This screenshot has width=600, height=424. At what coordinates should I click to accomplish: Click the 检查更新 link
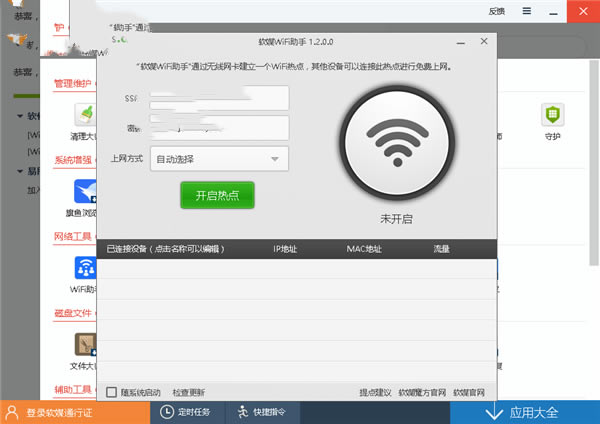tap(189, 393)
